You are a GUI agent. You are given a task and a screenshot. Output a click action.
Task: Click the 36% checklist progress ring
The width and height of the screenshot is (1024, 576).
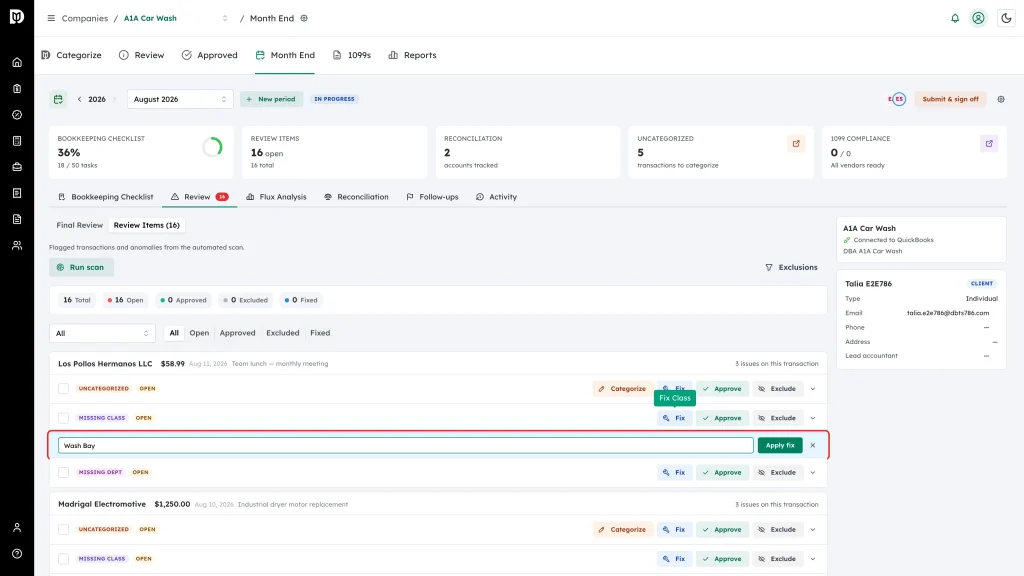[212, 147]
